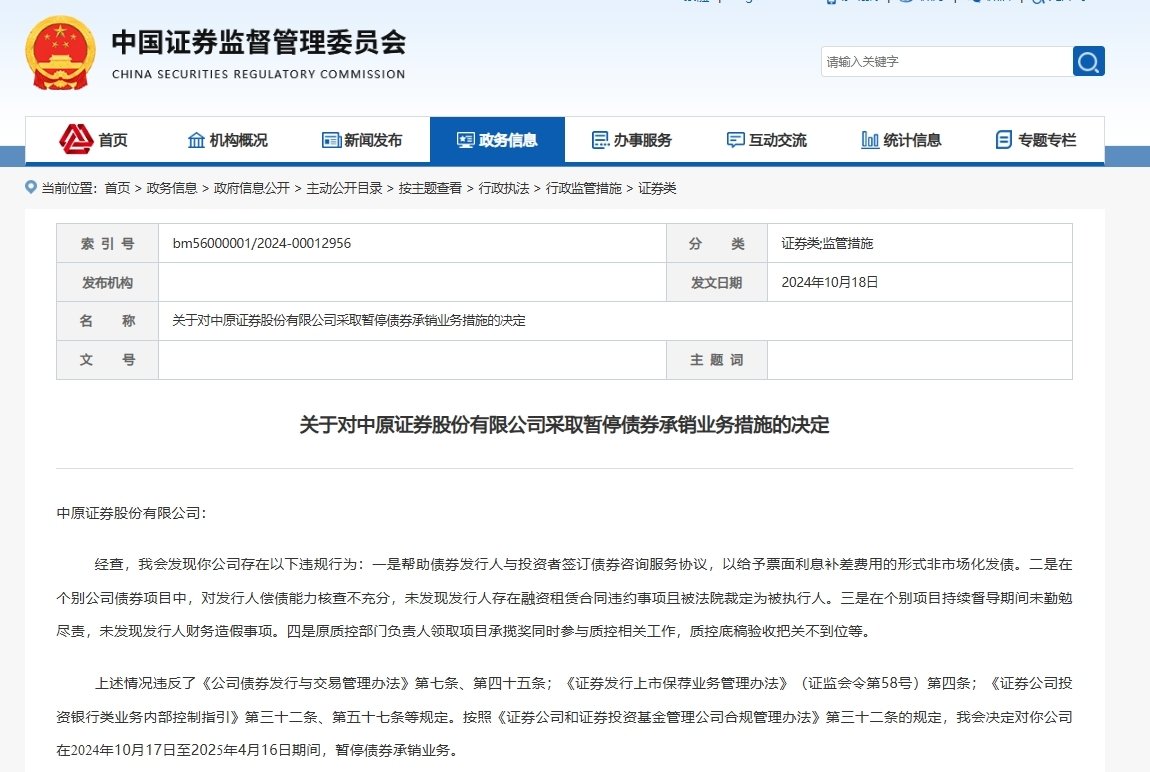Click the chat bubble icon beside 互动交流

tap(736, 140)
